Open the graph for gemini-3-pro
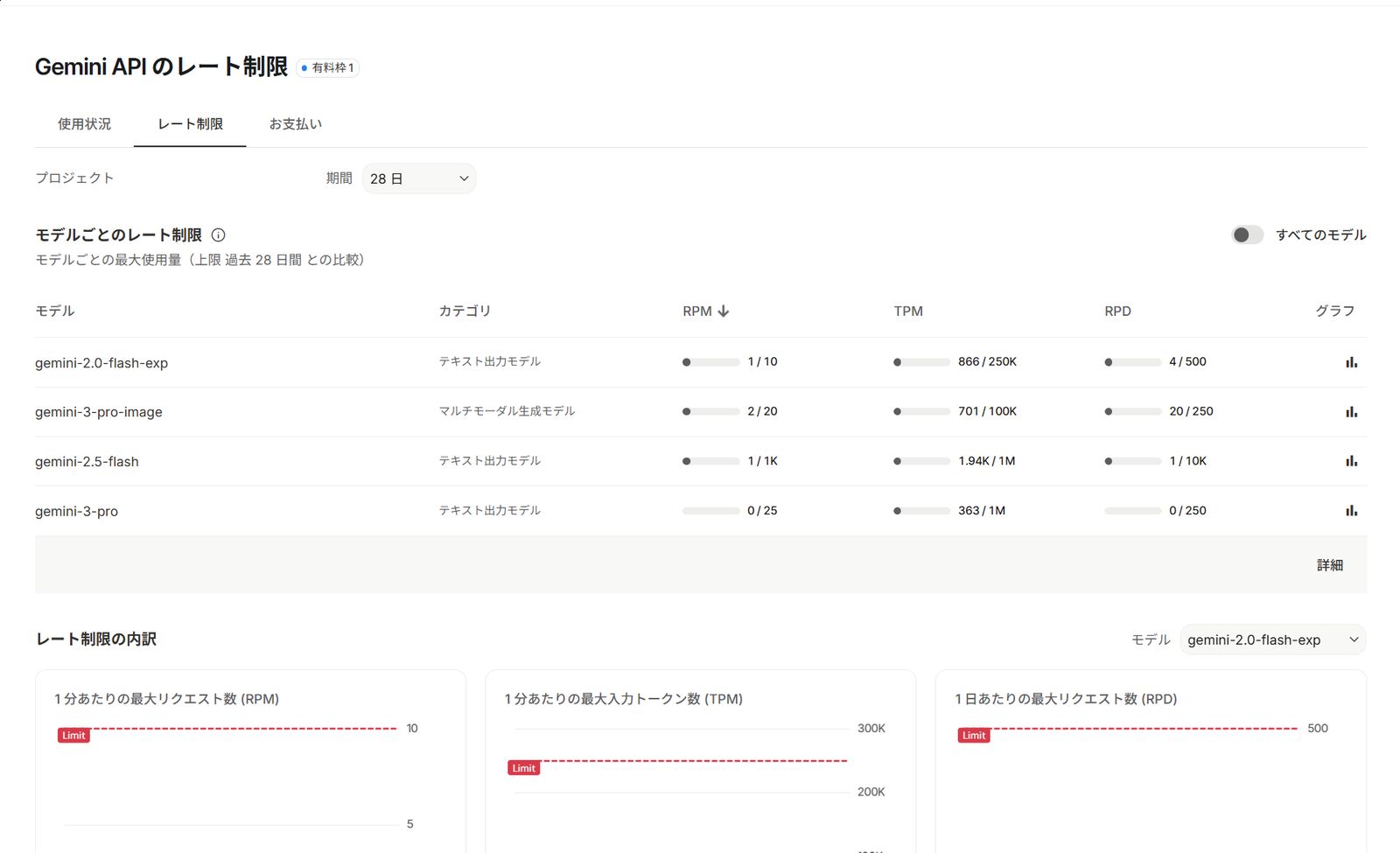 pyautogui.click(x=1352, y=510)
